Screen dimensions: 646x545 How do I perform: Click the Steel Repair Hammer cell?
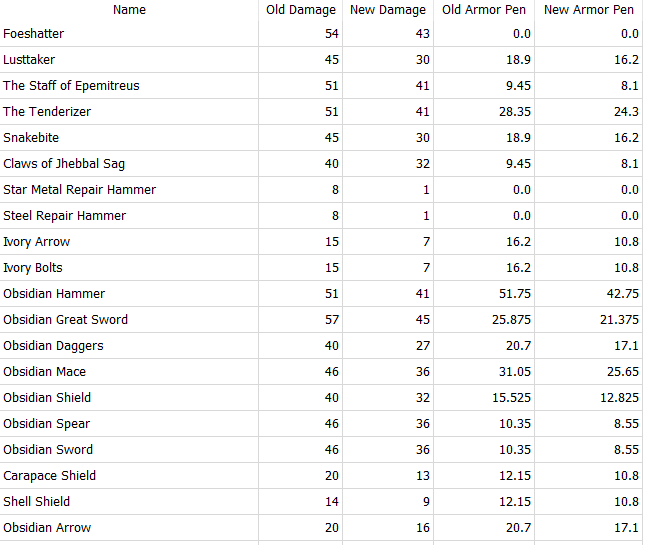coord(65,216)
